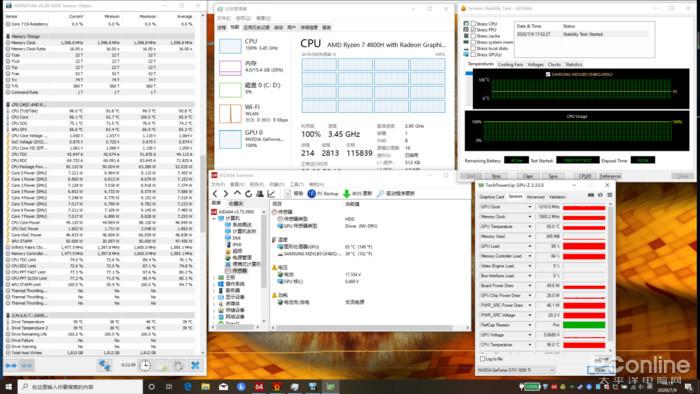Click Close button in GPU-Z
This screenshot has height=394, width=700.
point(600,370)
